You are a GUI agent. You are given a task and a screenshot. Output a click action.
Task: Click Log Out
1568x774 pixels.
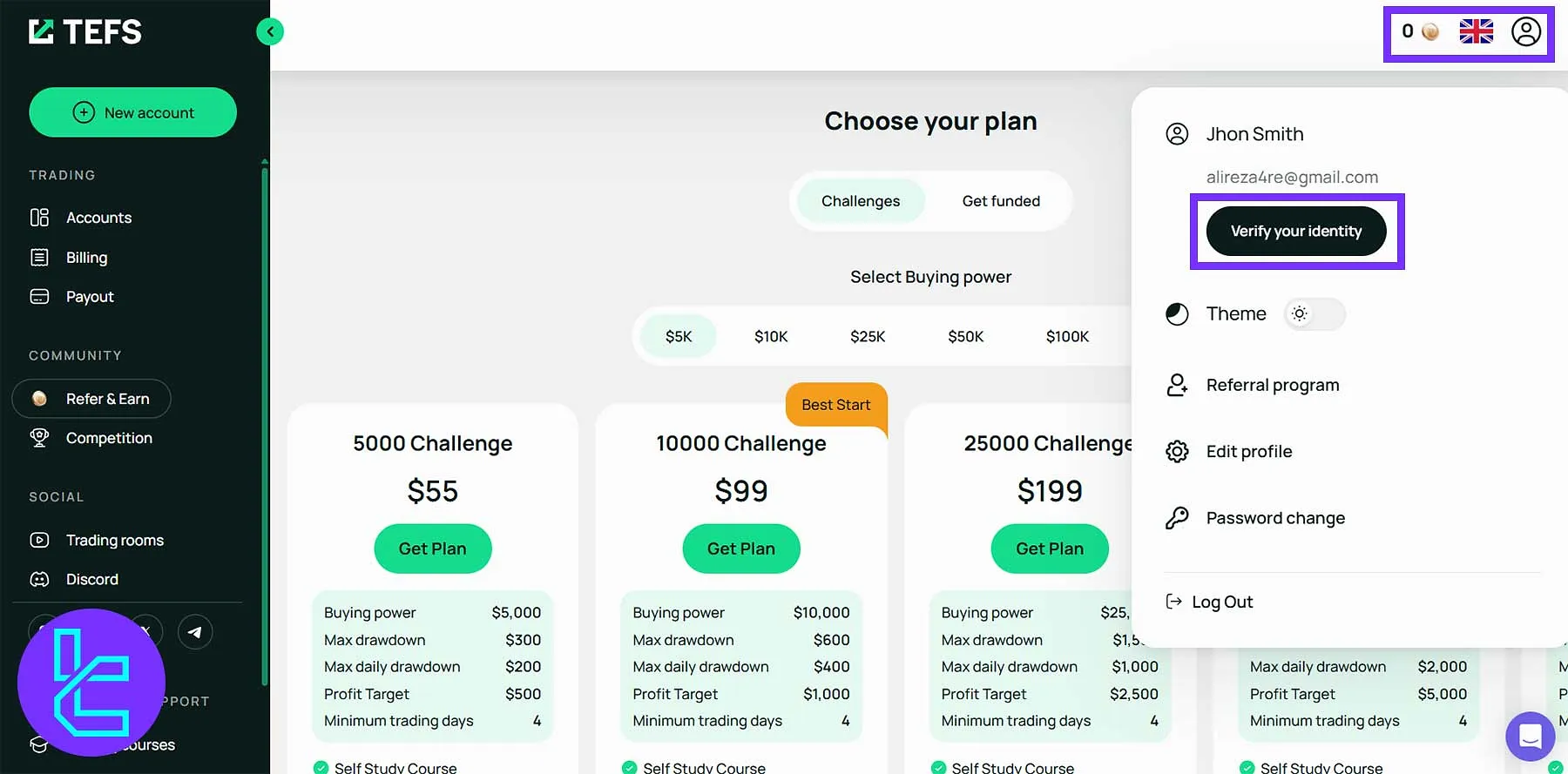[x=1221, y=602]
